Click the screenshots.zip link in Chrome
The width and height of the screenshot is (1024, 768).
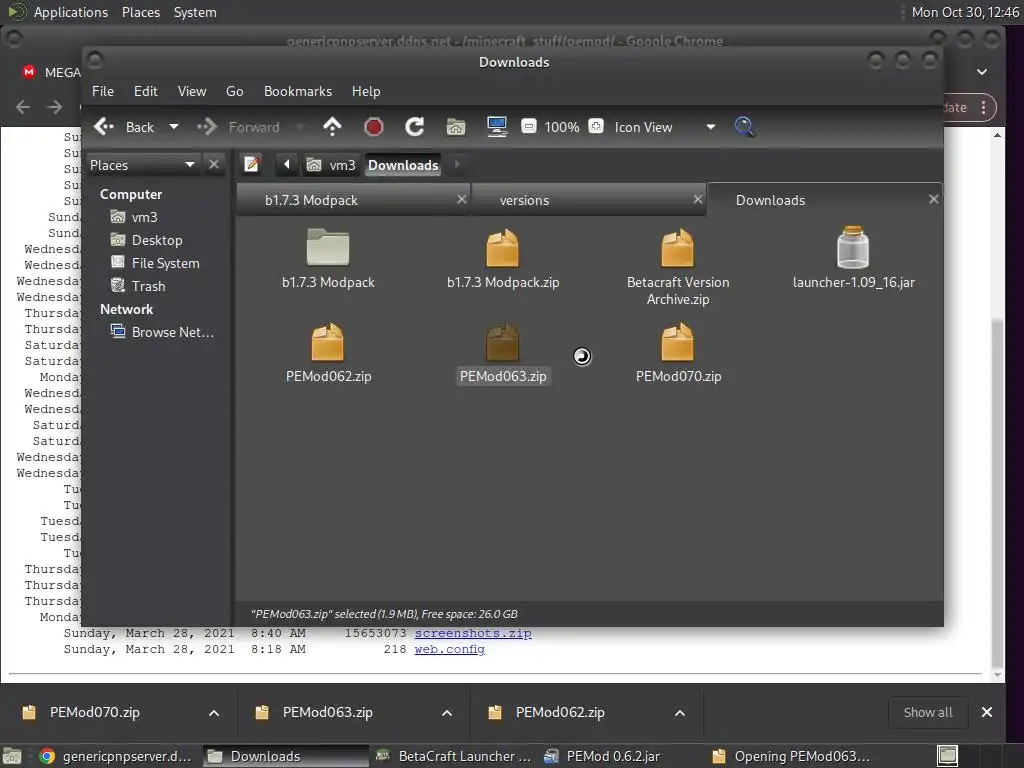point(473,633)
